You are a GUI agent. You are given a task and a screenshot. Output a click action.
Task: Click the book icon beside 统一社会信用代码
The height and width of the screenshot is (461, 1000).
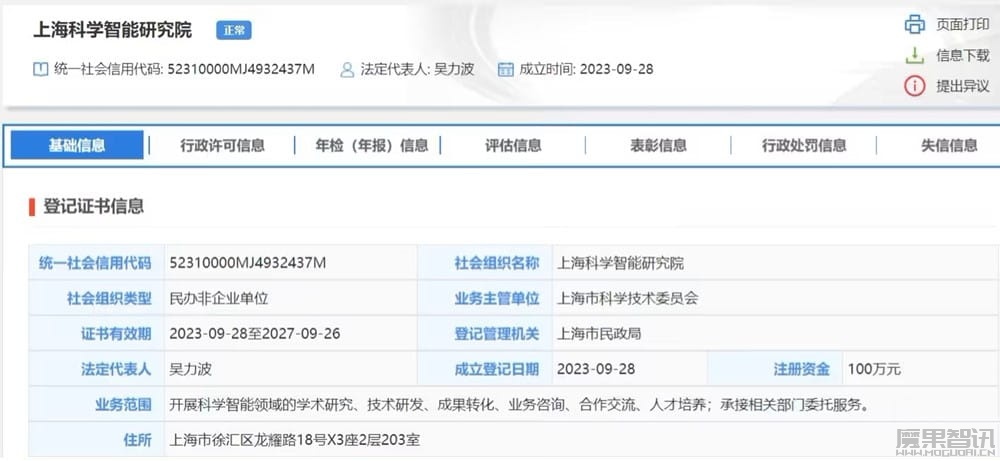[40, 69]
